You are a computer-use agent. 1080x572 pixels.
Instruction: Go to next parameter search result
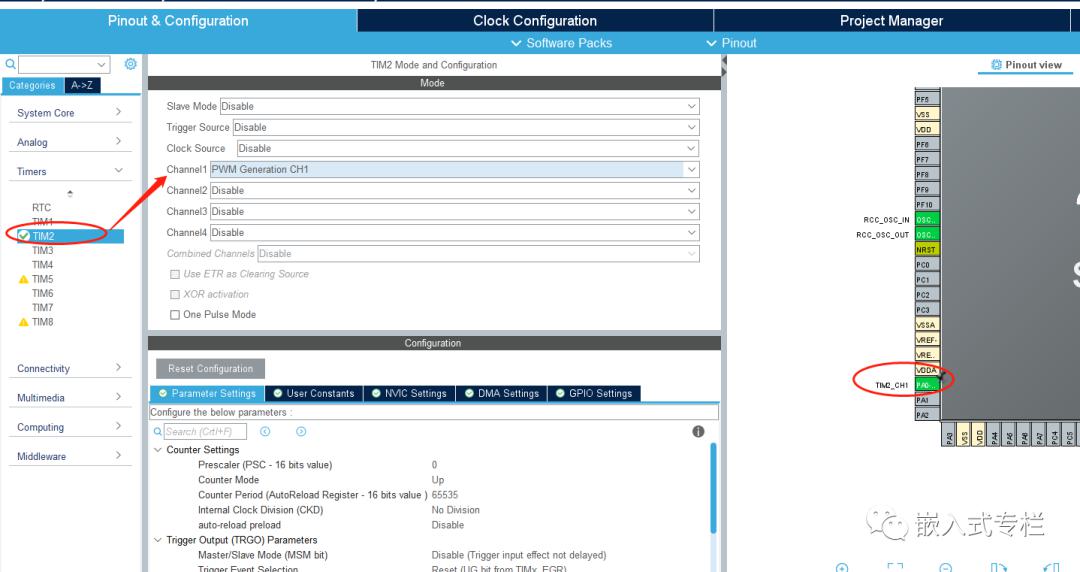point(301,431)
